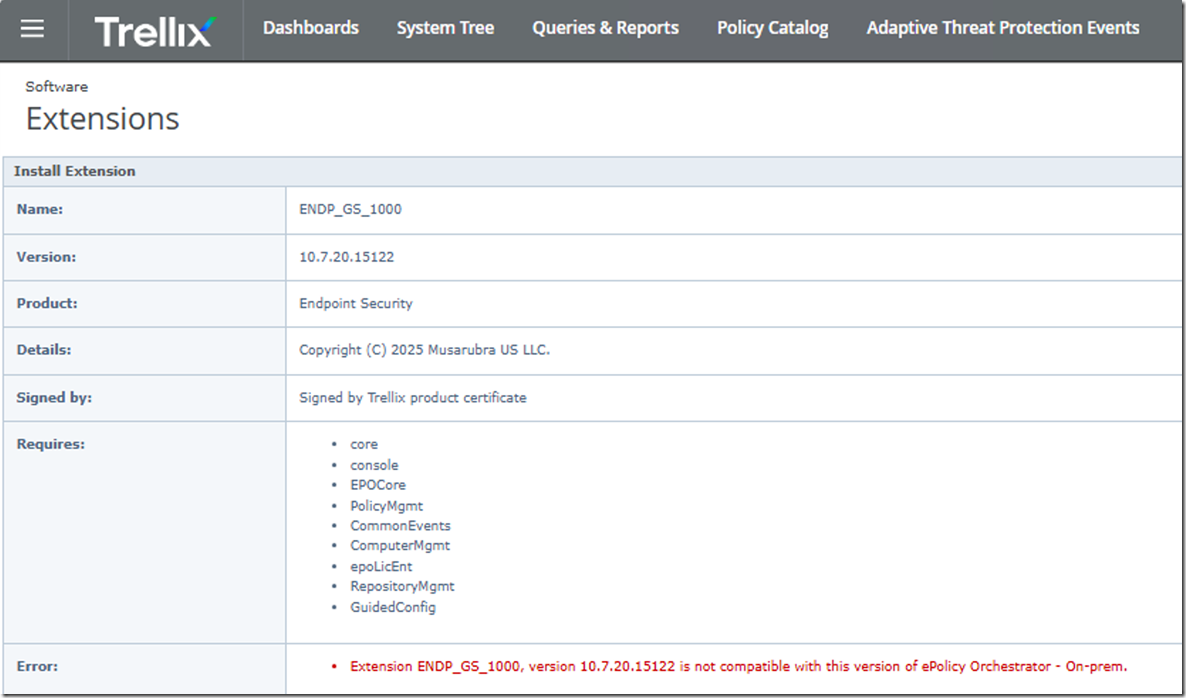Click the Extensions page heading
This screenshot has width=1186, height=698.
pos(102,119)
